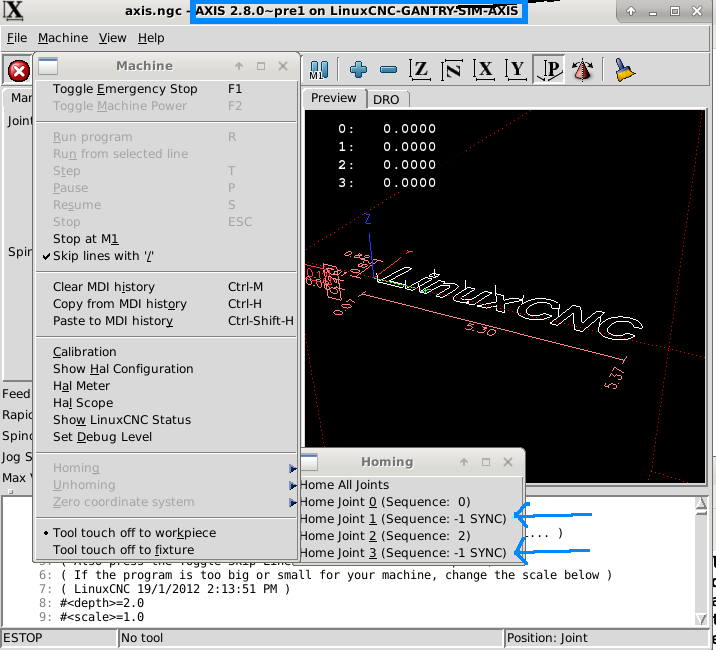Open Calibration from Machine menu
Image resolution: width=716 pixels, height=650 pixels.
[x=166, y=352]
